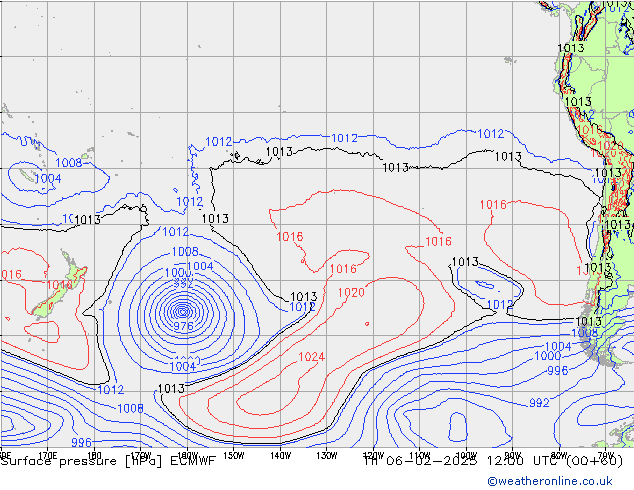The width and height of the screenshot is (634, 490).
Task: Click the black 1013 label directly below 1004
Action: click(x=171, y=389)
